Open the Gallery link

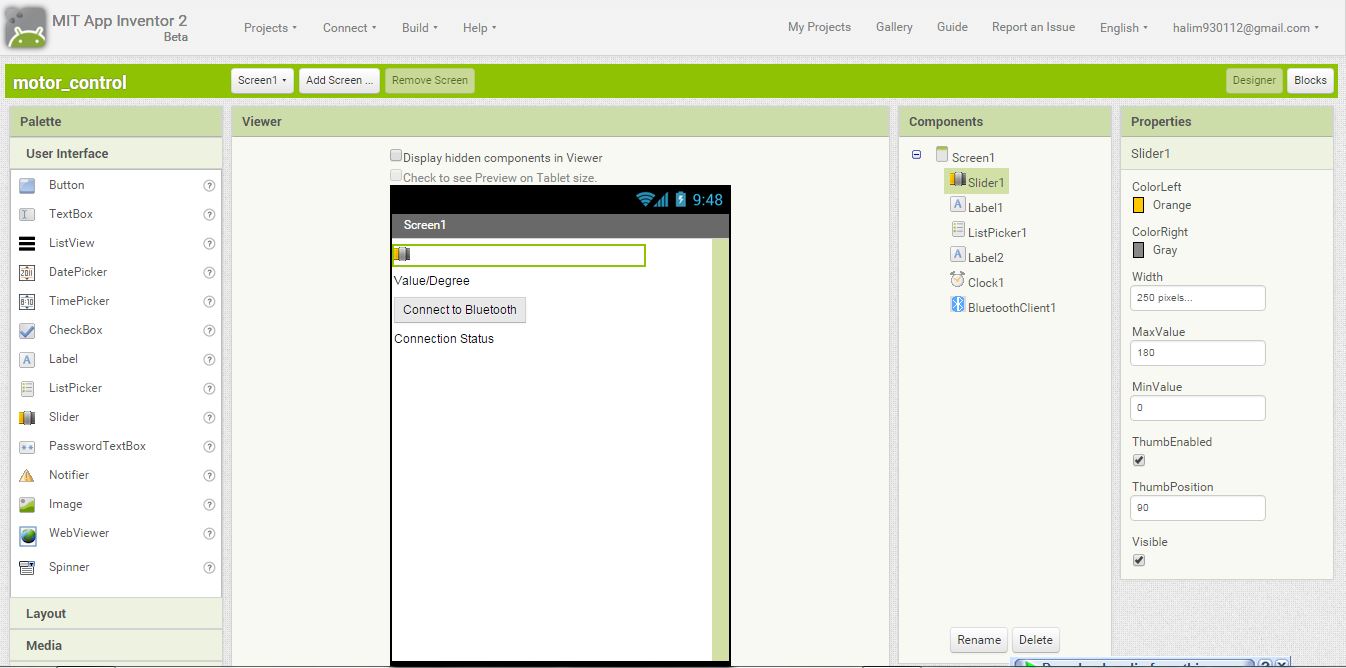click(x=894, y=27)
